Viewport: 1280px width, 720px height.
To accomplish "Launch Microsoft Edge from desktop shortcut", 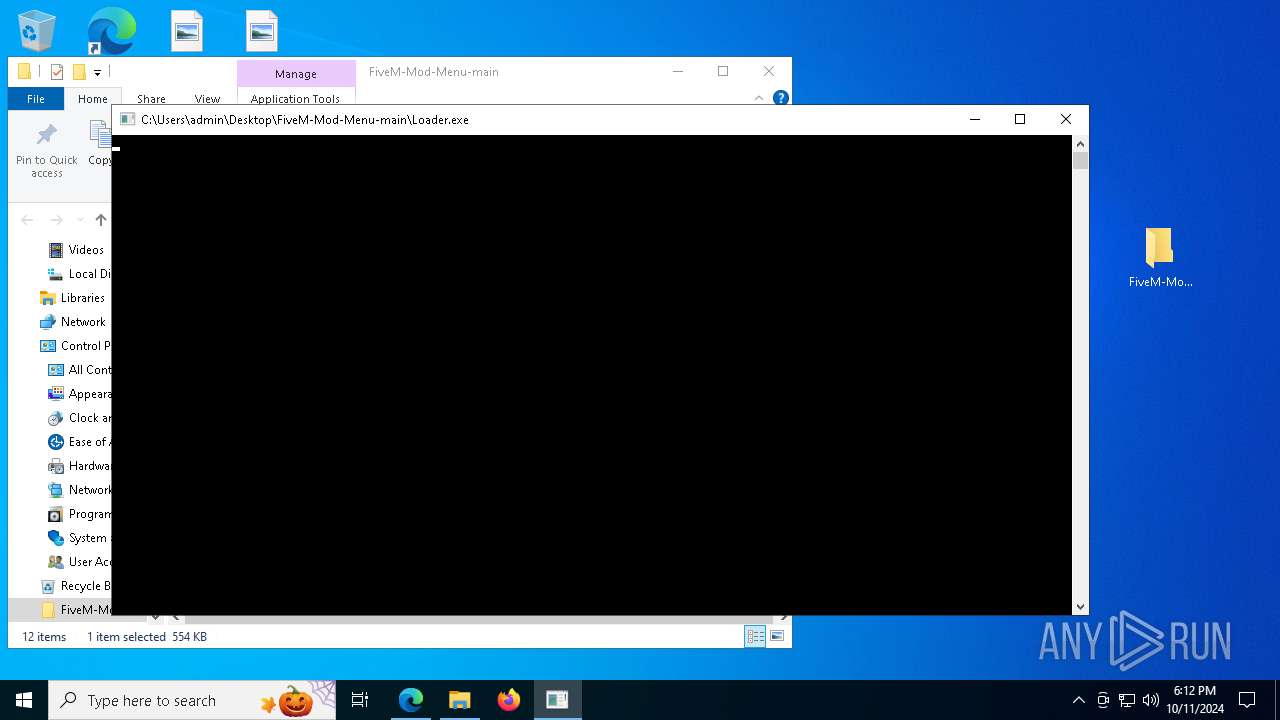I will coord(111,31).
